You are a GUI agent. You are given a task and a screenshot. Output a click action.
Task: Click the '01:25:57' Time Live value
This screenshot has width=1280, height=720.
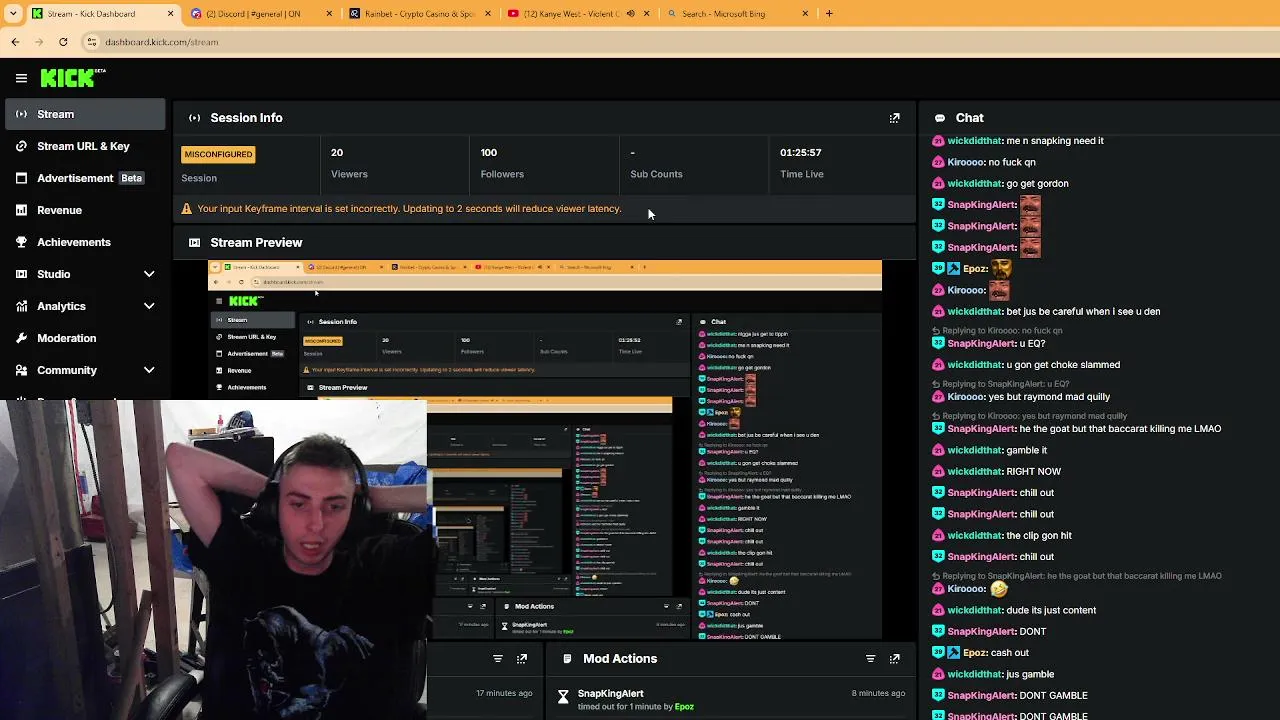tap(801, 153)
